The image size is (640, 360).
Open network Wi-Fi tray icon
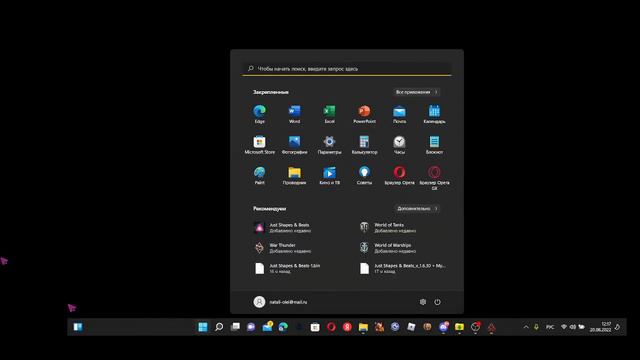(564, 327)
